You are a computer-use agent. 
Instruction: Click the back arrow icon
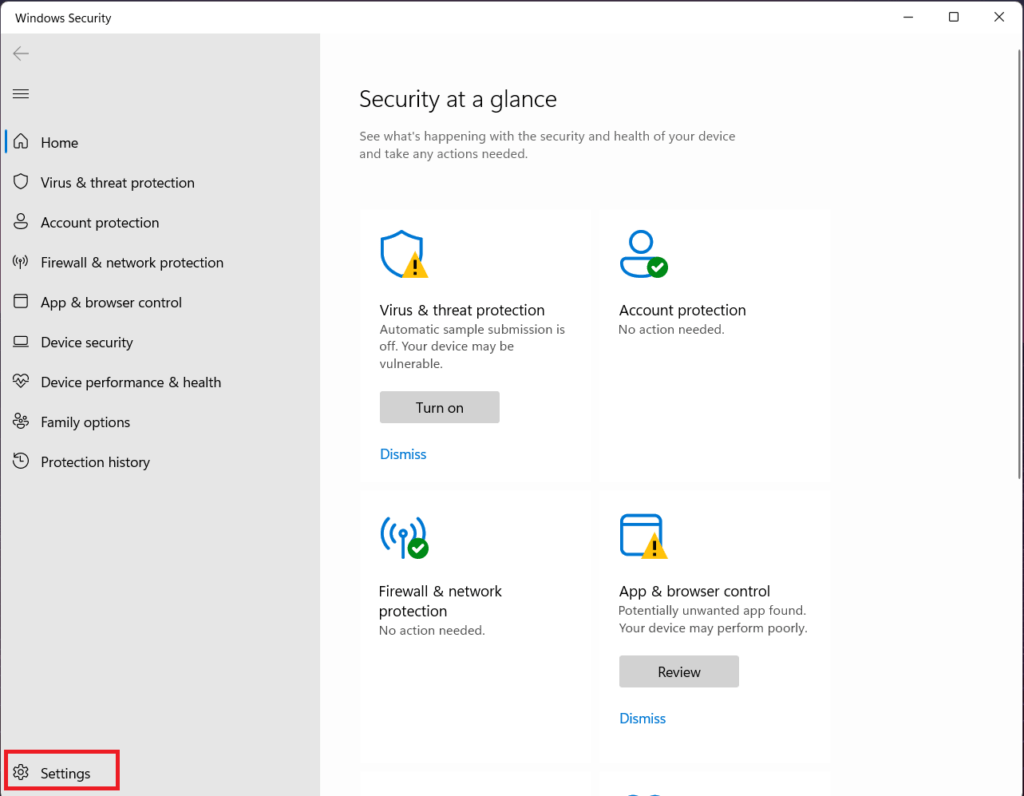(21, 54)
